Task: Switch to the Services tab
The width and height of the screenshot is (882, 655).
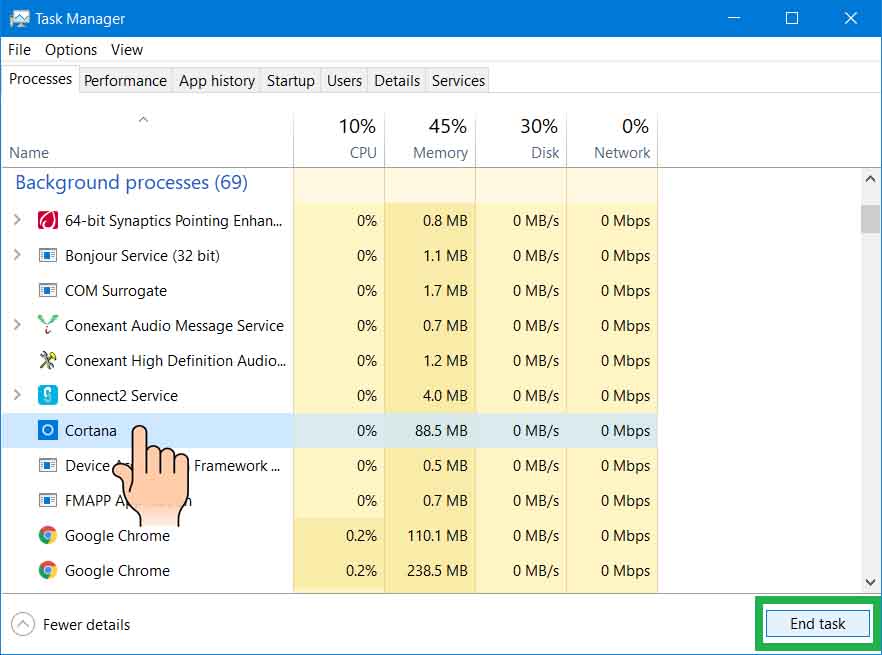Action: click(x=458, y=81)
